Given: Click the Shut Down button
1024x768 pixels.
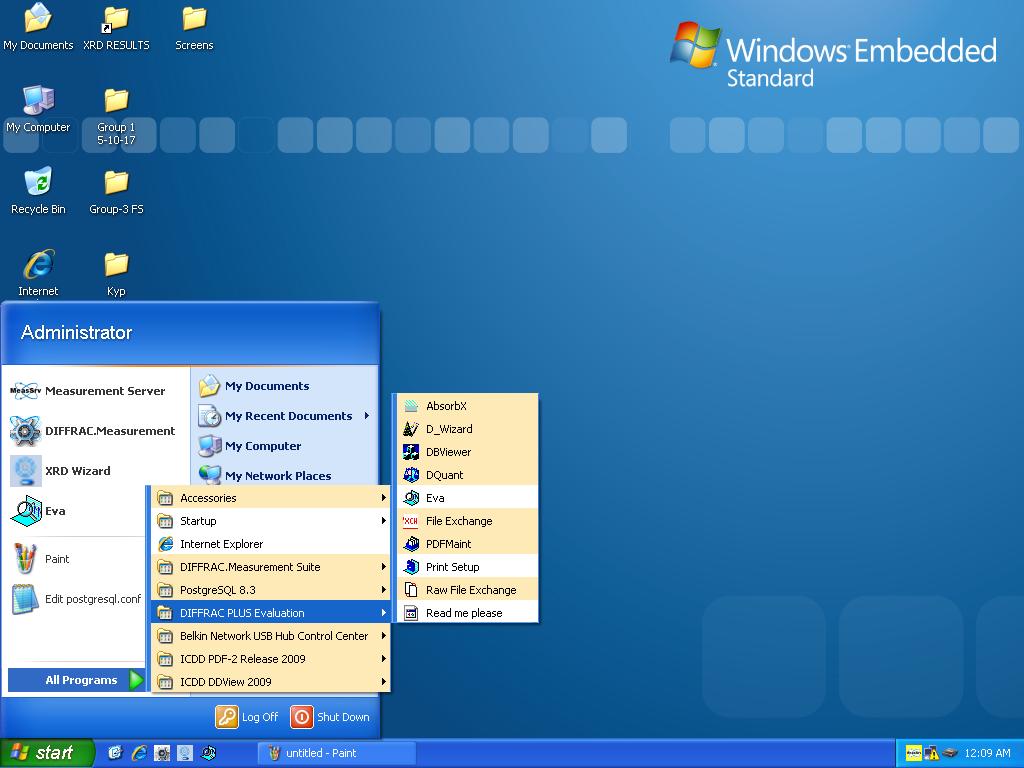Looking at the screenshot, I should tap(331, 717).
